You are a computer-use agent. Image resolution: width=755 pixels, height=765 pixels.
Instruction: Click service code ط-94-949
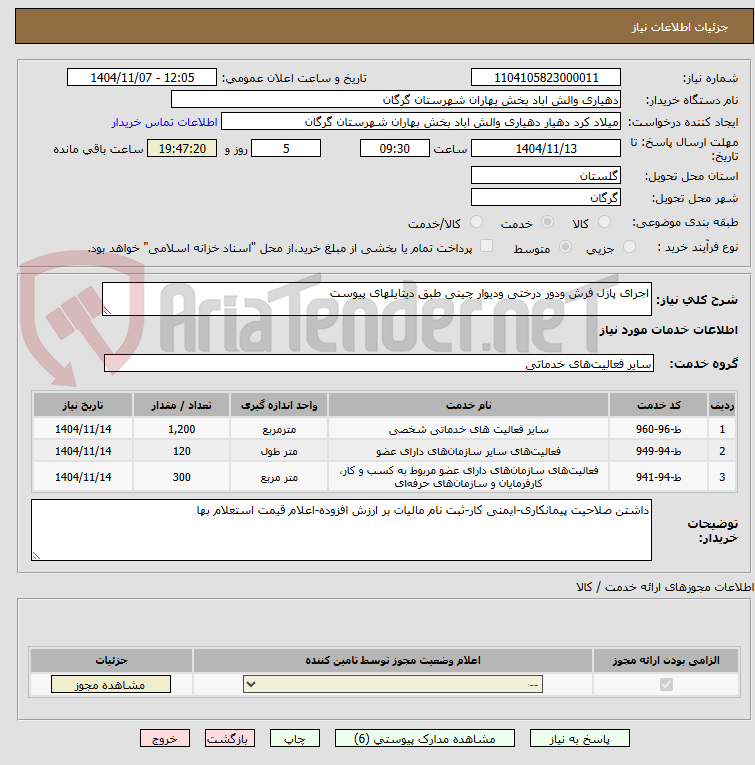pos(658,451)
